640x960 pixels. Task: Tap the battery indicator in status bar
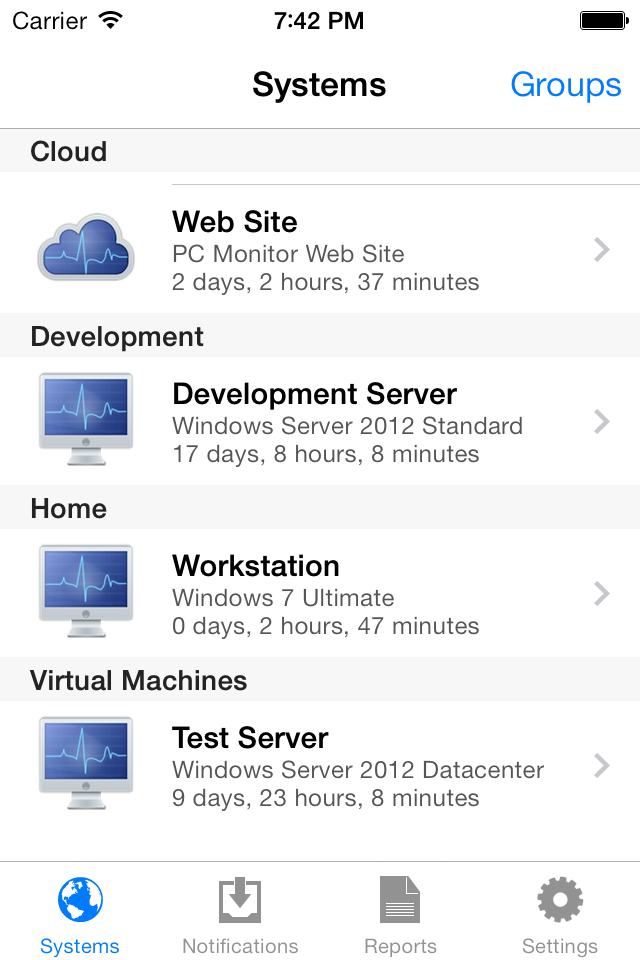pyautogui.click(x=603, y=20)
